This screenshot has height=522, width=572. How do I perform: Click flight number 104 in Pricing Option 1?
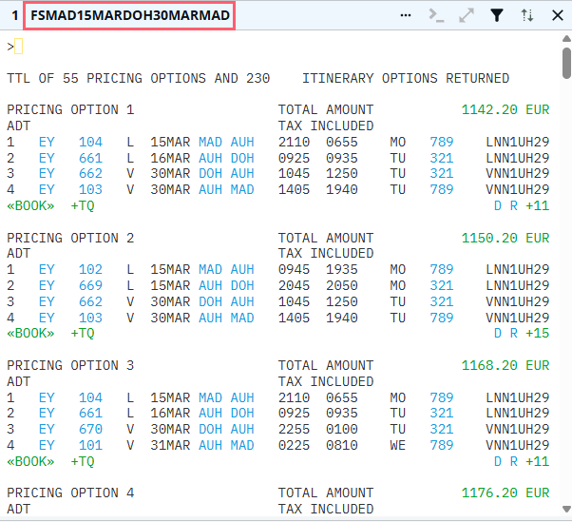point(90,142)
